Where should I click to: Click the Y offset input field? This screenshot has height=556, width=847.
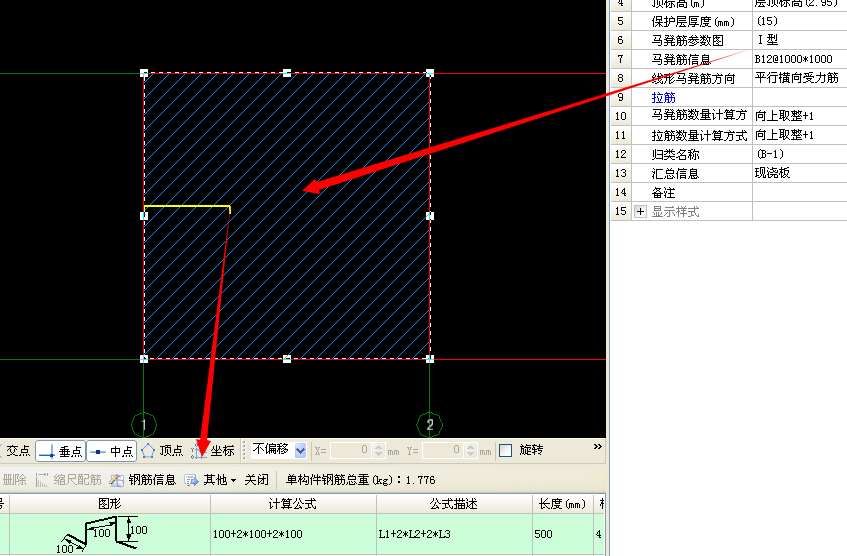(x=442, y=450)
